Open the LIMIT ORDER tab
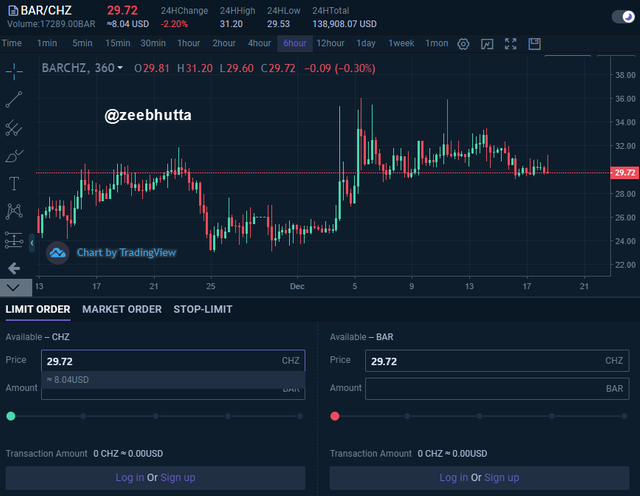Image resolution: width=640 pixels, height=496 pixels. tap(38, 309)
